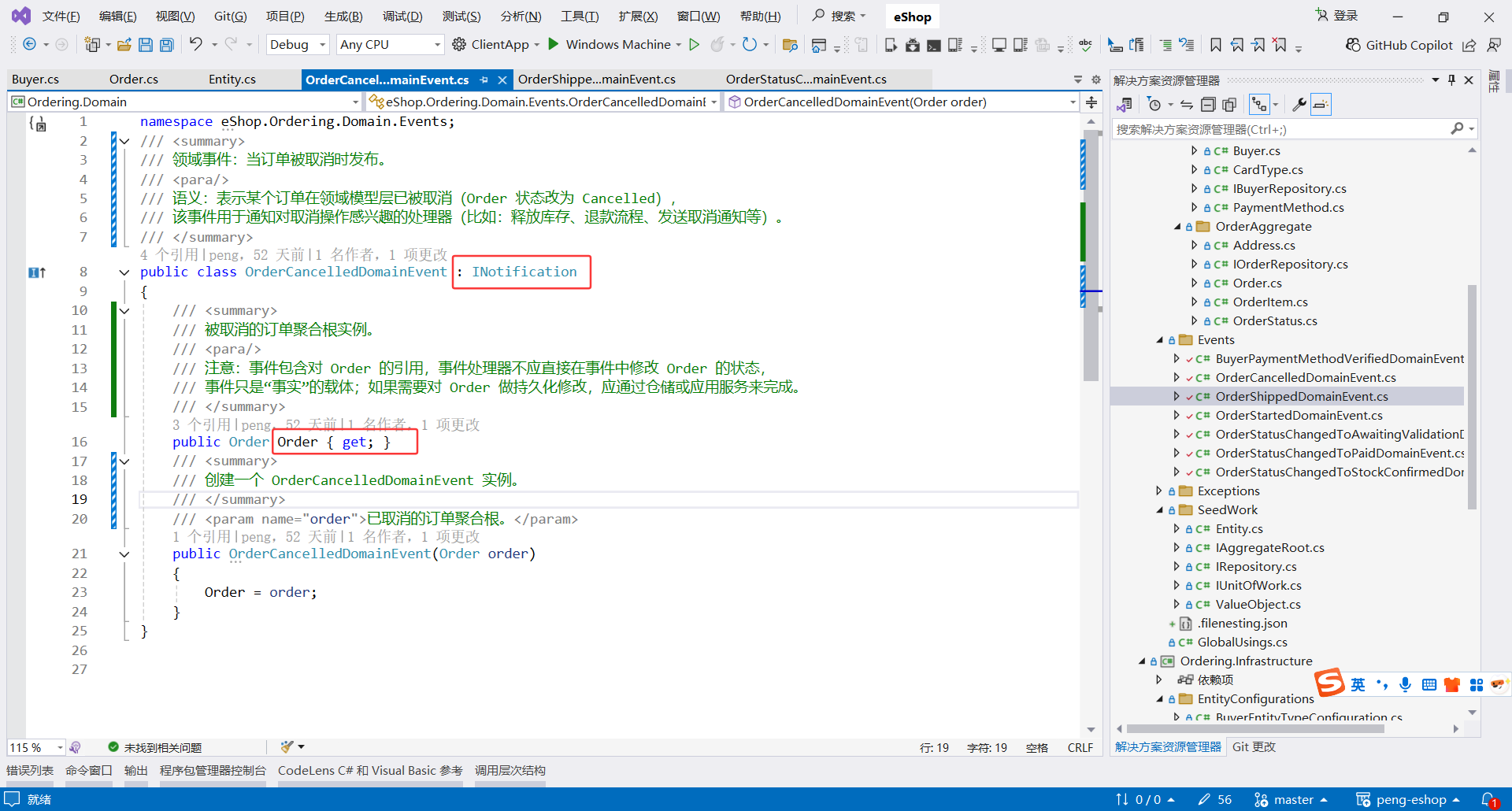
Task: Click the master branch button in status bar
Action: [x=1291, y=800]
